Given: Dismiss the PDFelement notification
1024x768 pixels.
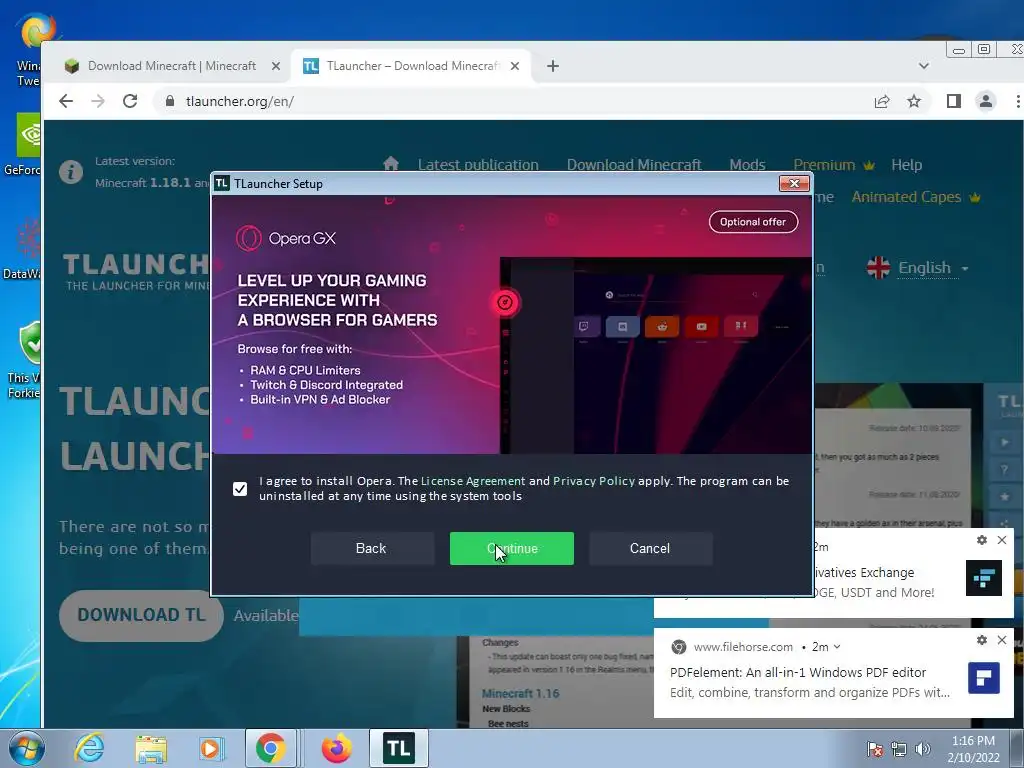Looking at the screenshot, I should click(x=1002, y=640).
